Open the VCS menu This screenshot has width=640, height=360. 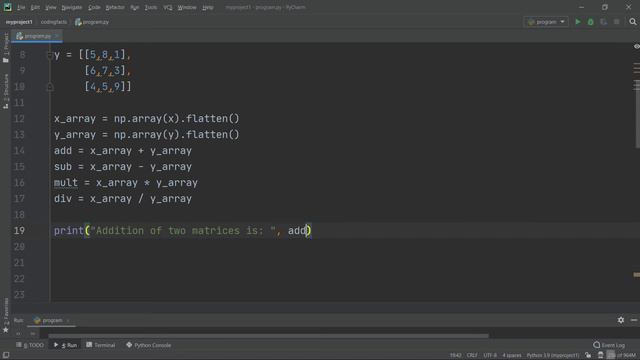click(167, 7)
